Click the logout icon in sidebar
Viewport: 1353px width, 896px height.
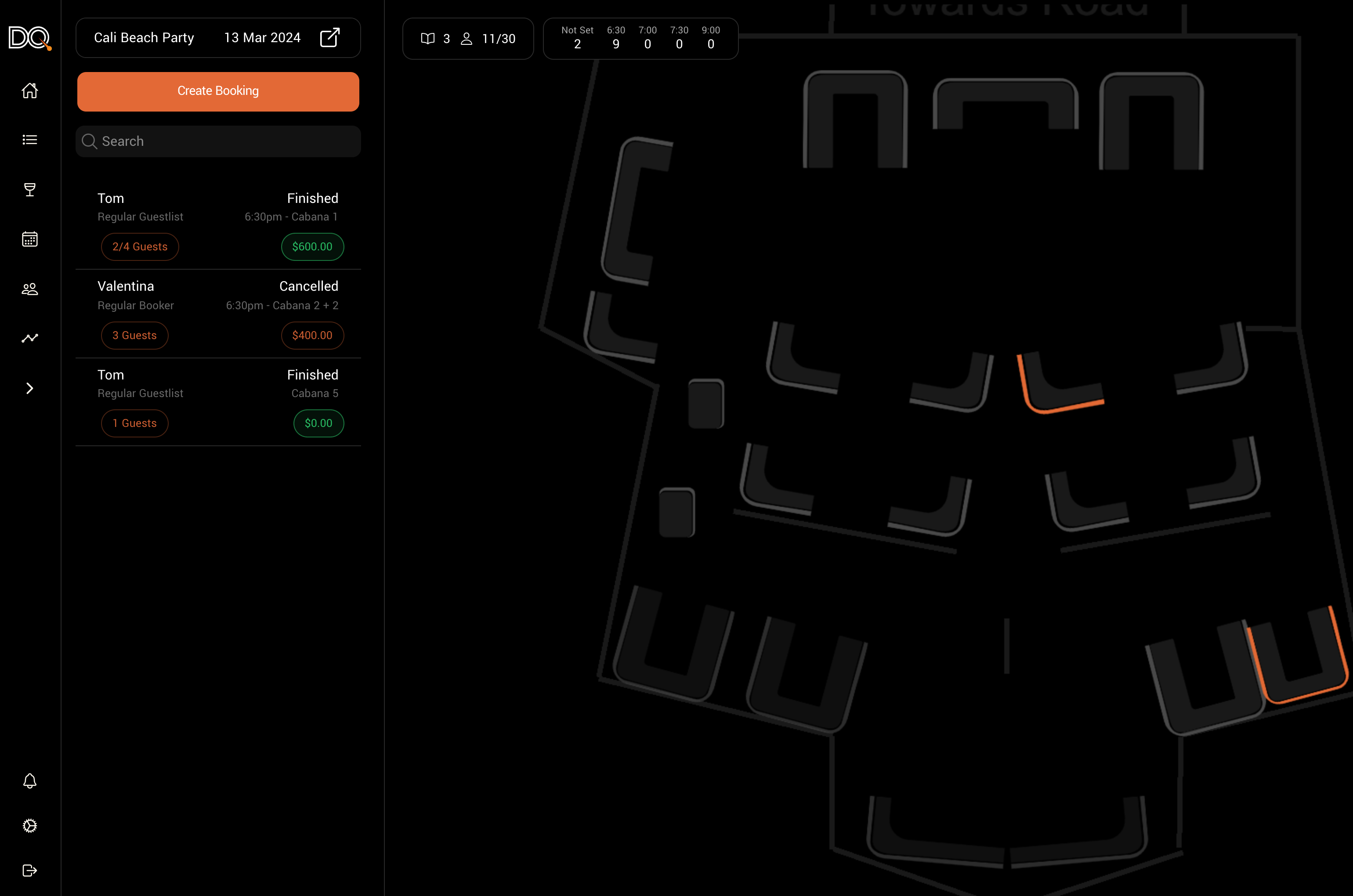[x=30, y=870]
